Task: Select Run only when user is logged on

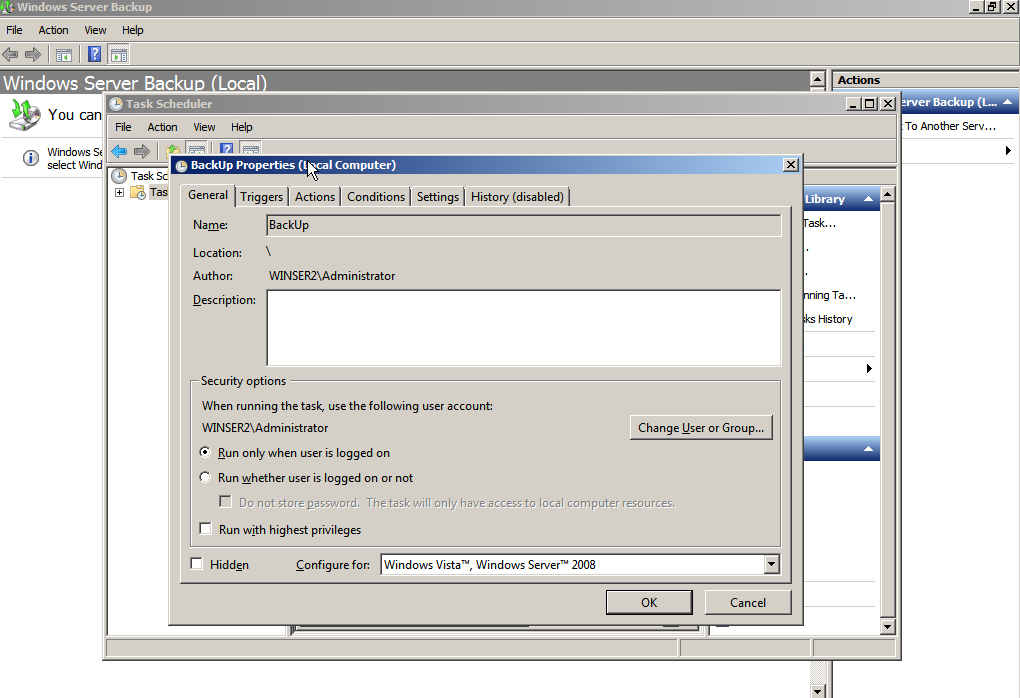Action: pos(205,451)
